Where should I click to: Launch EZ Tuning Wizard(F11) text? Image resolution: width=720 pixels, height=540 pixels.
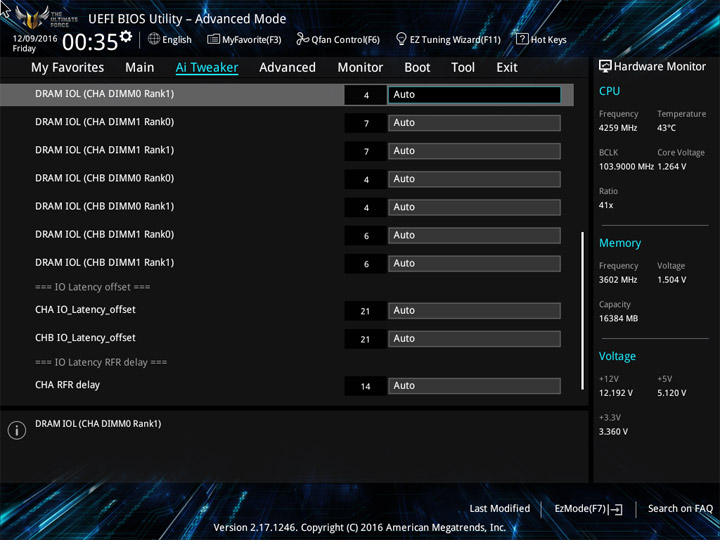click(455, 39)
